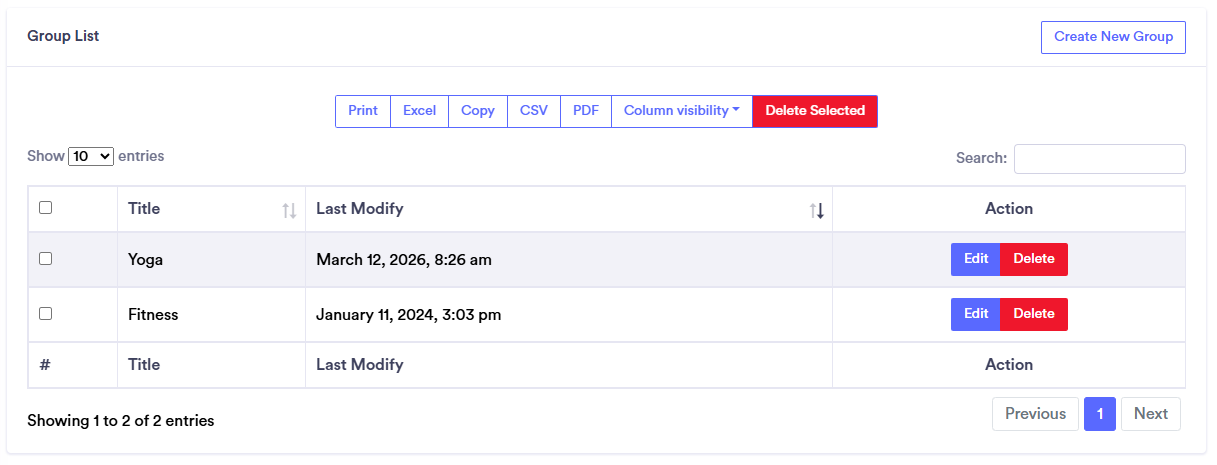The width and height of the screenshot is (1217, 465).
Task: Go to the Next pagination page
Action: click(1150, 414)
